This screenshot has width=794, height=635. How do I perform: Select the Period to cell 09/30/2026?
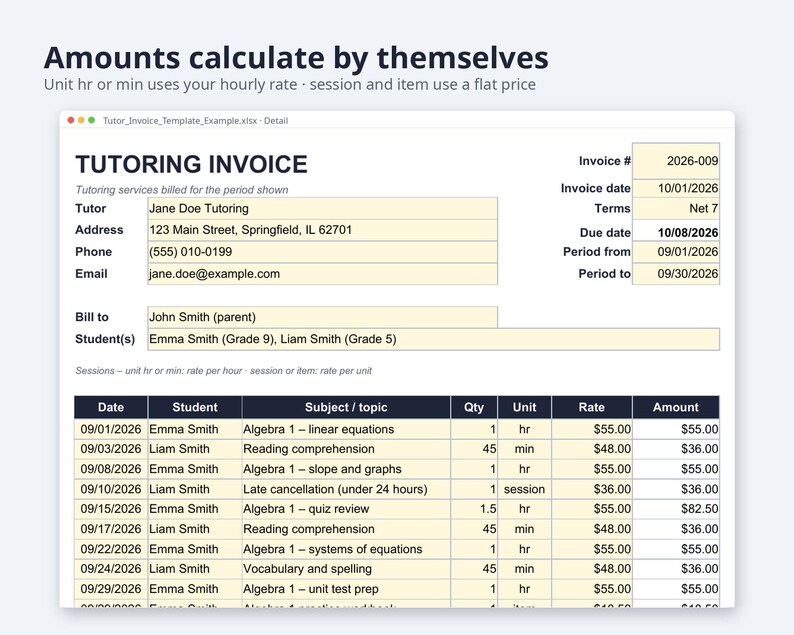click(x=676, y=273)
